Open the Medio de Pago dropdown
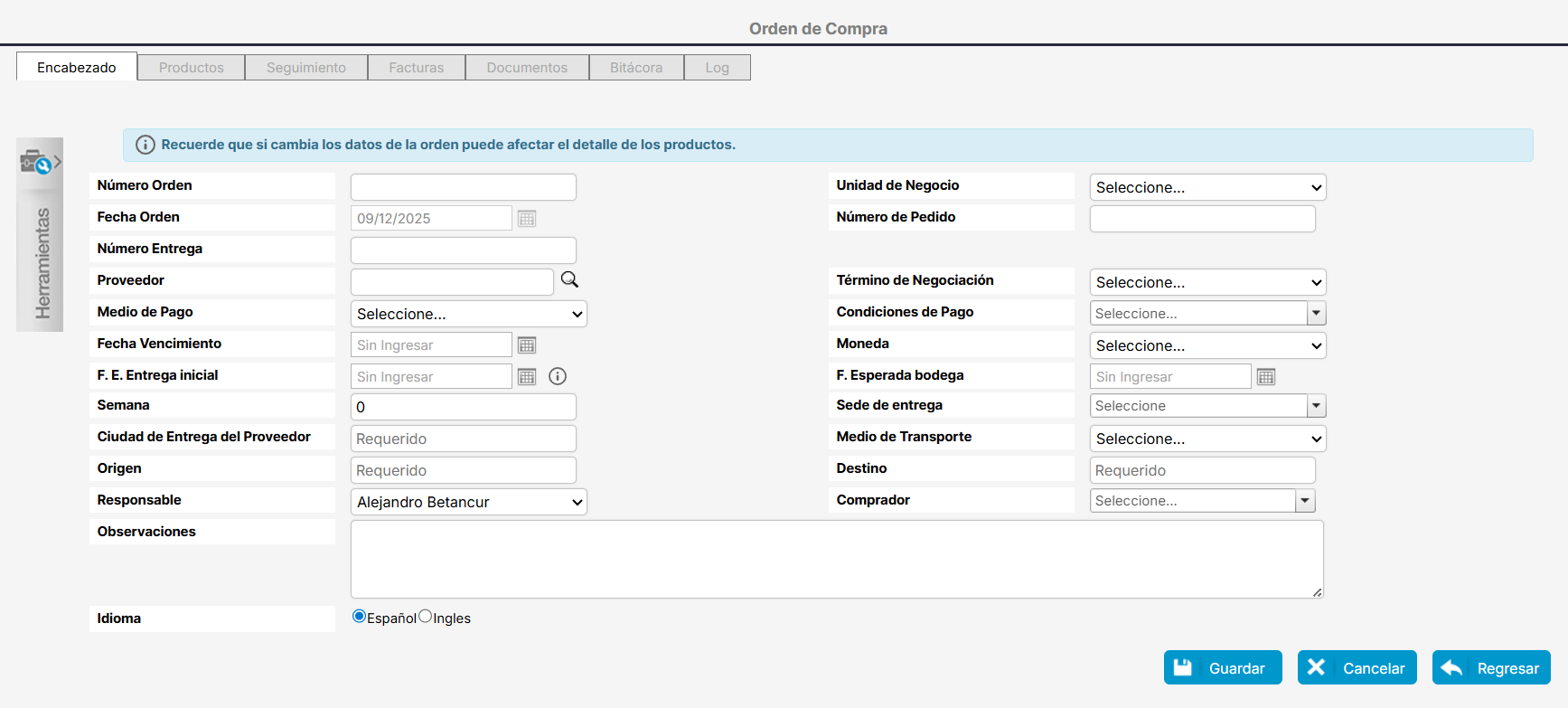Screen dimensions: 1568x708 [x=468, y=315]
